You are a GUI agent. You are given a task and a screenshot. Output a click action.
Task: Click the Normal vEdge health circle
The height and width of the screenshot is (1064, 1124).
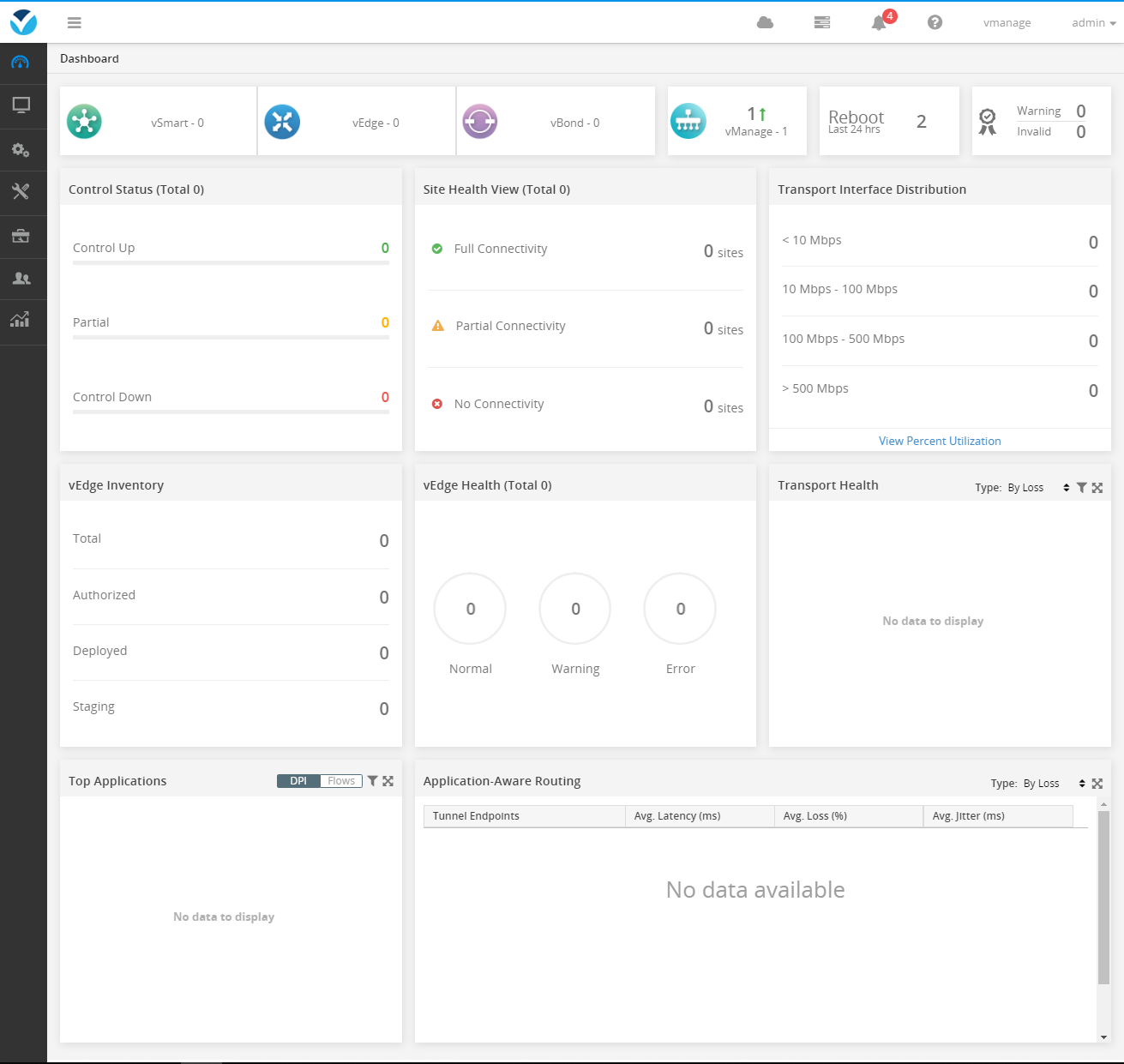point(470,609)
